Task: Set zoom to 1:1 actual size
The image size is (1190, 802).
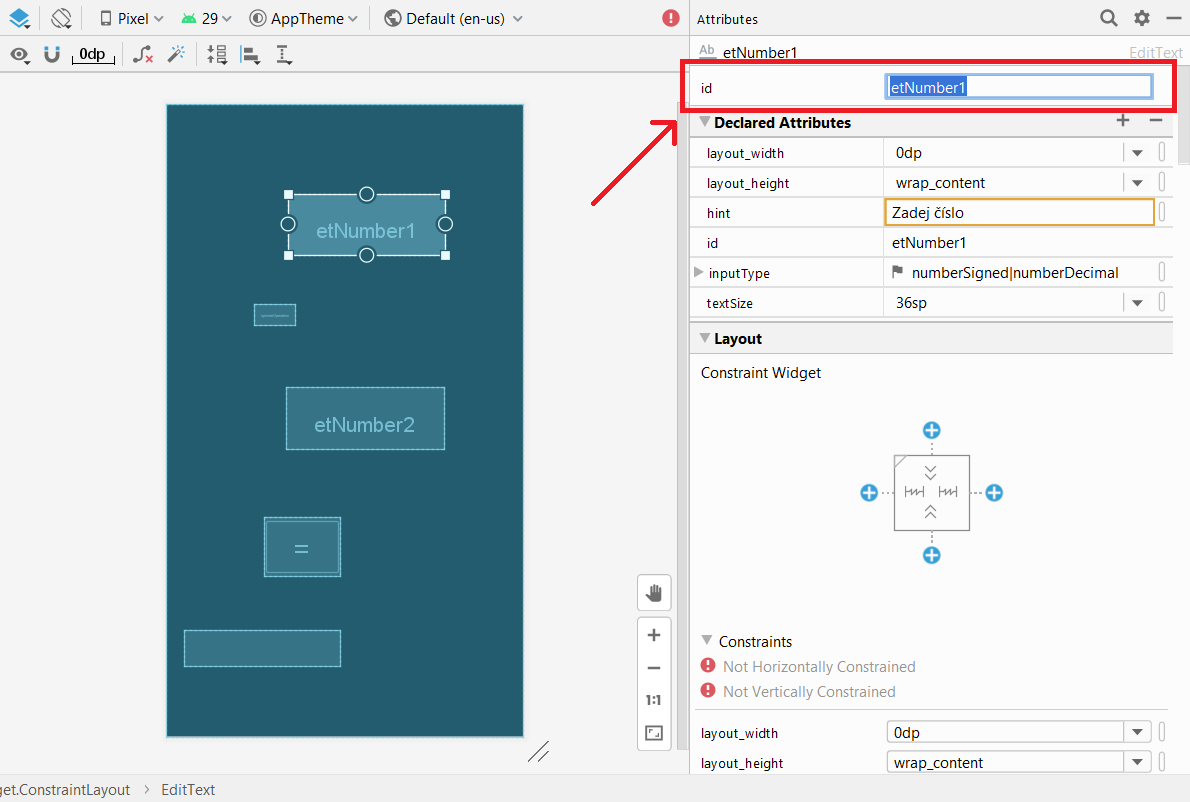Action: pos(653,700)
